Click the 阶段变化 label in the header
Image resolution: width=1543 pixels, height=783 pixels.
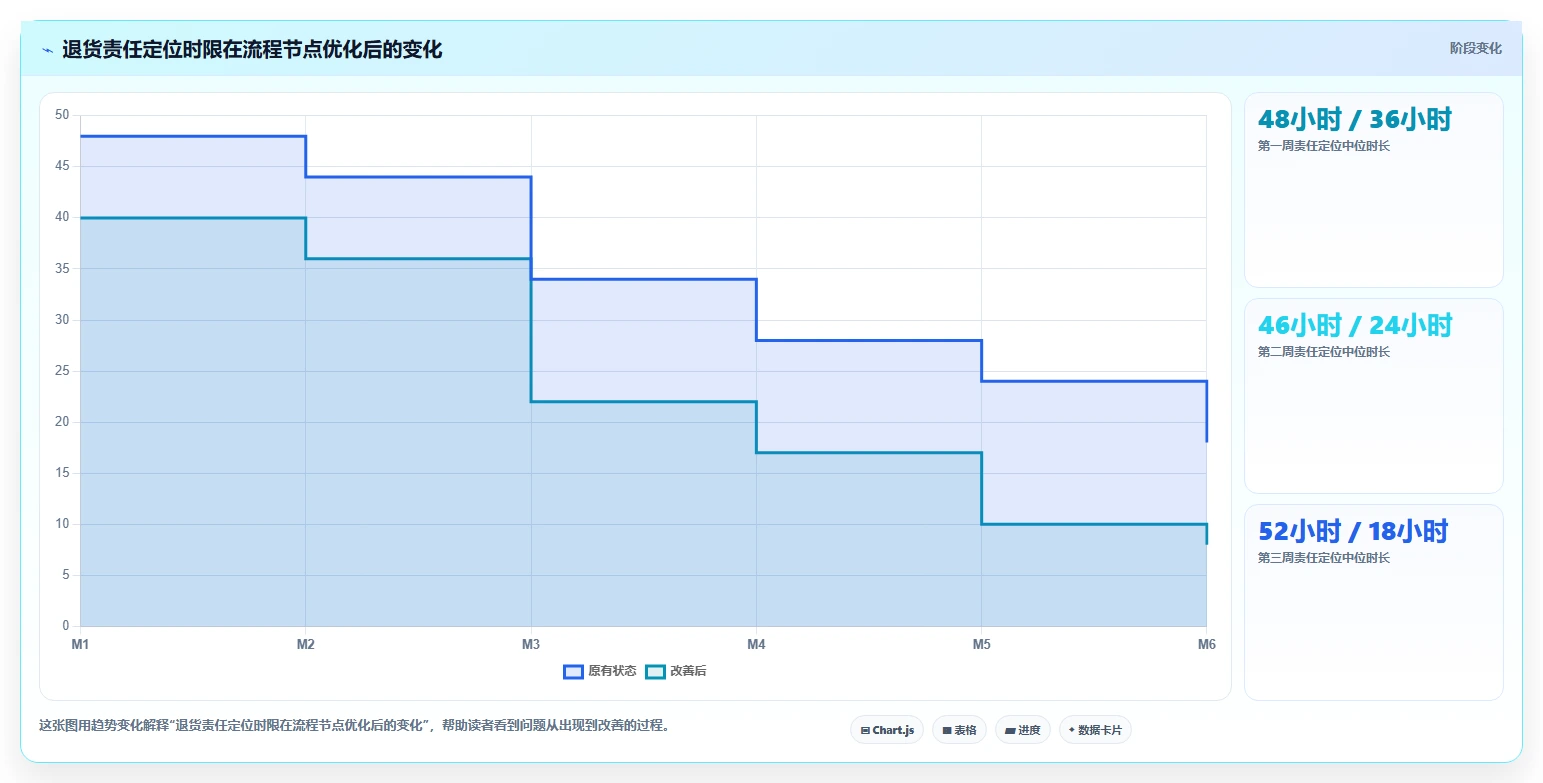[x=1475, y=48]
